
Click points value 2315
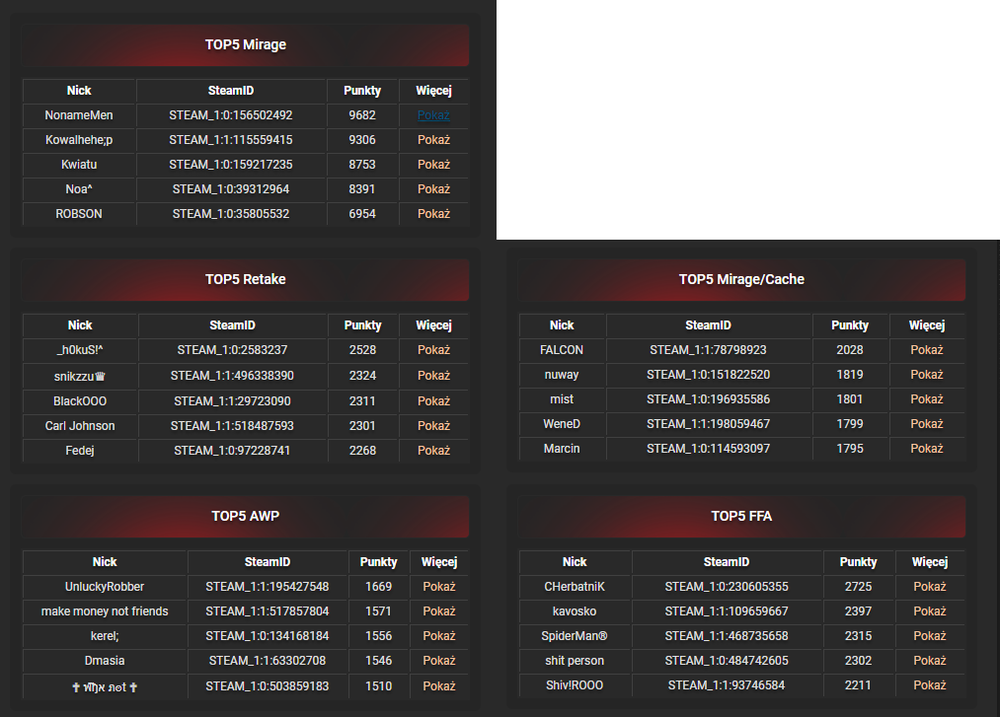pyautogui.click(x=858, y=636)
